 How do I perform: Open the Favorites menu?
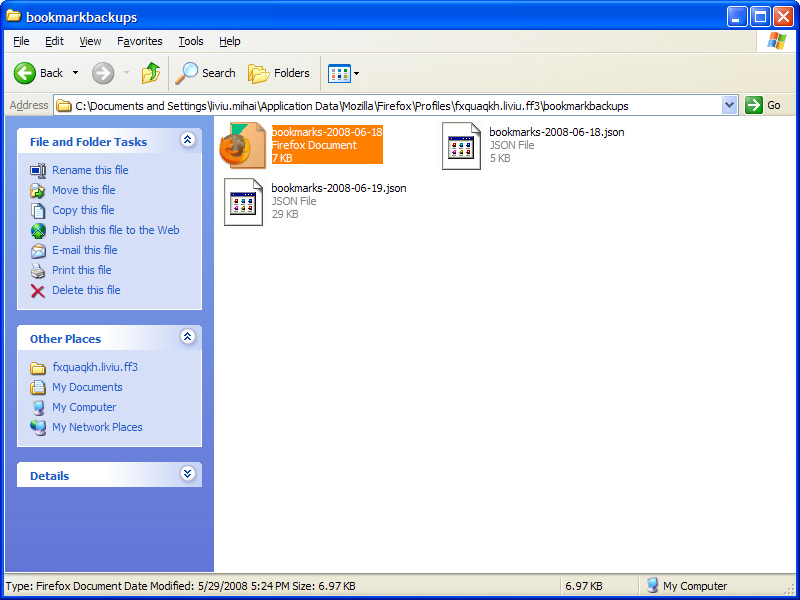[140, 41]
